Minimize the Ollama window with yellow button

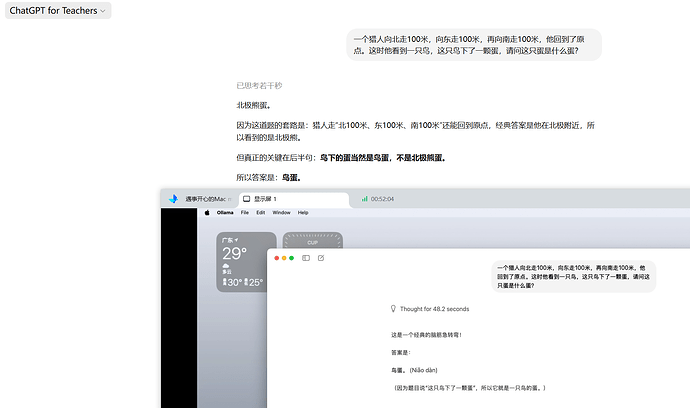coord(284,258)
